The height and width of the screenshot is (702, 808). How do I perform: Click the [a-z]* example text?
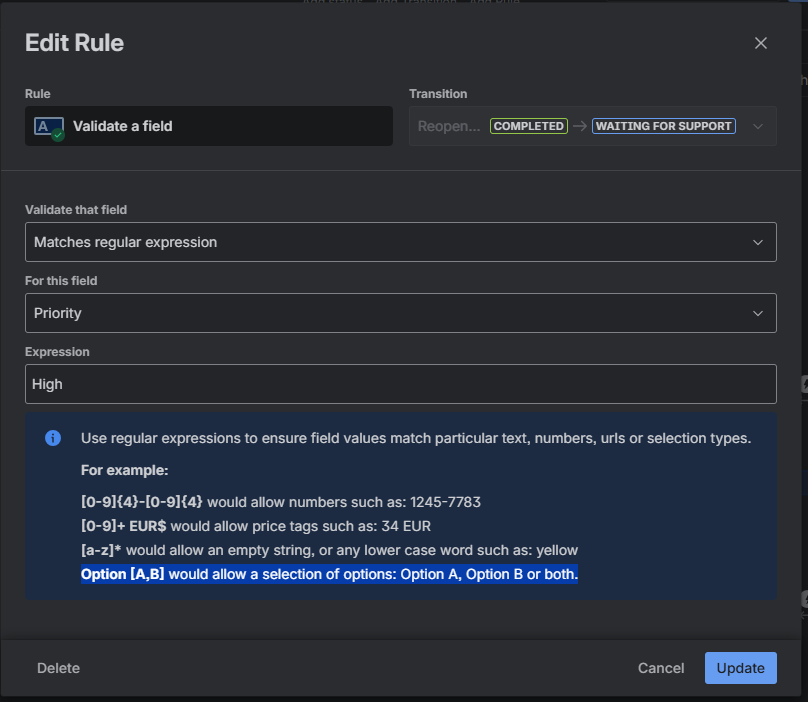click(x=101, y=550)
